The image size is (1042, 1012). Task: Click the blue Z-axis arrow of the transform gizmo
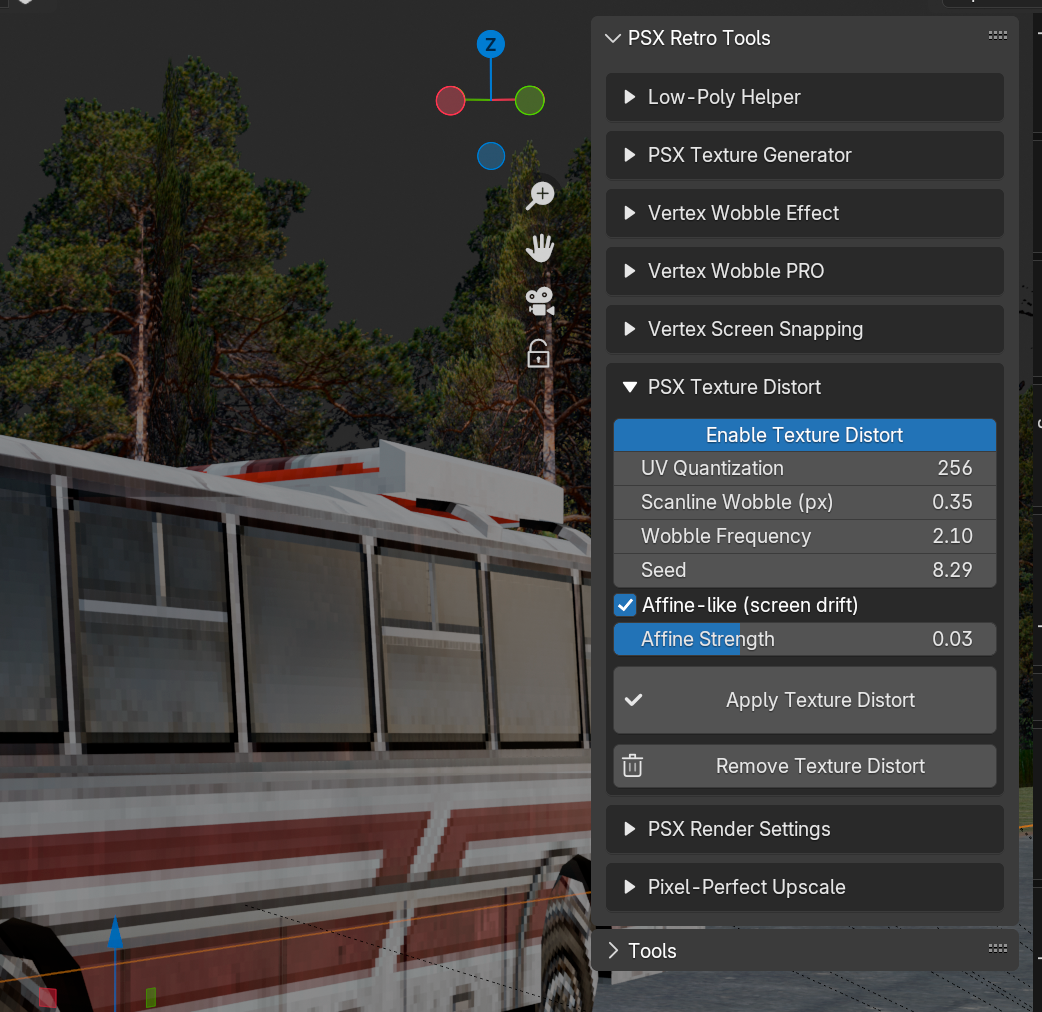point(115,932)
